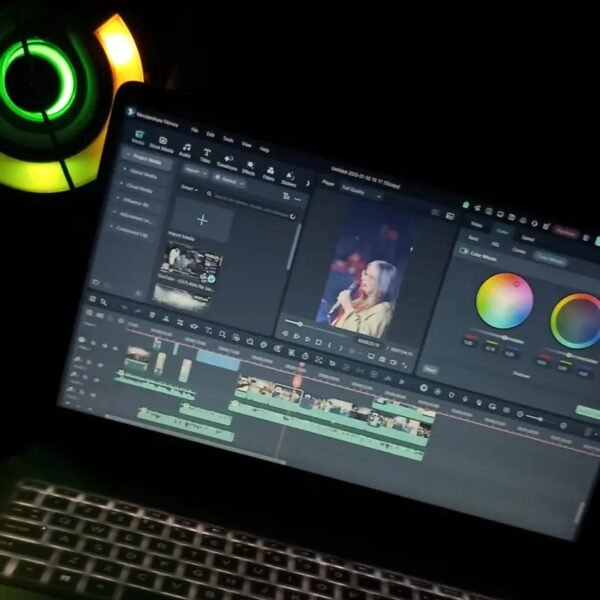Click the Purchase button
Viewport: 600px width, 600px height.
(x=566, y=232)
